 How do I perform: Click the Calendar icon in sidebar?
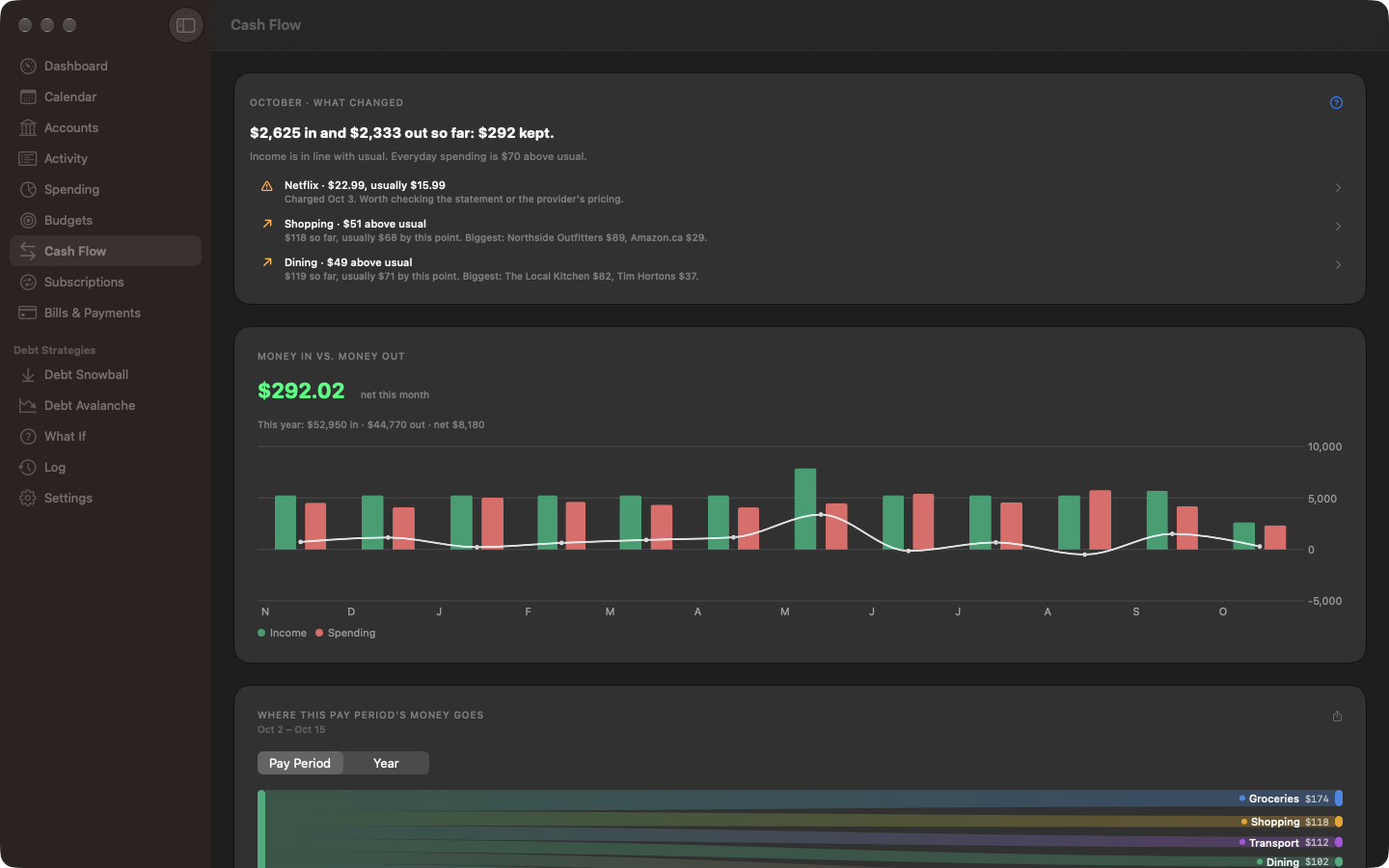click(28, 96)
